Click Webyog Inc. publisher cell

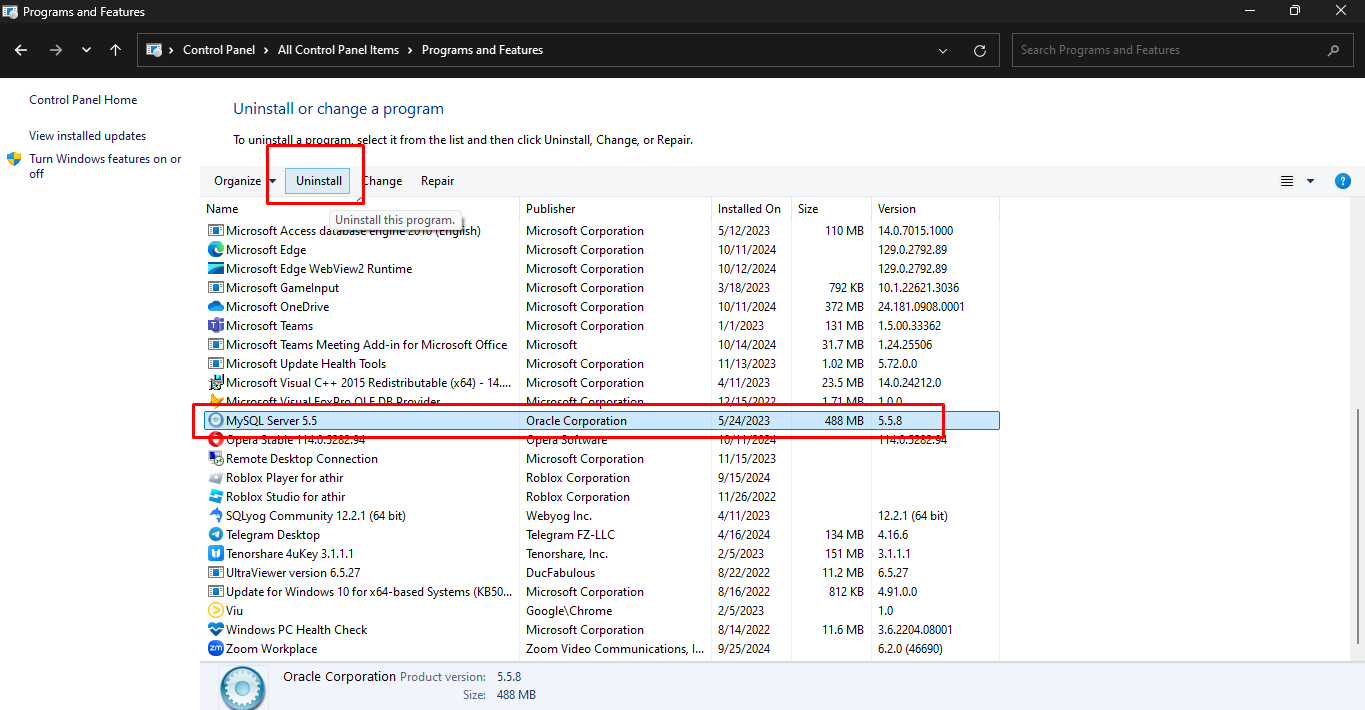click(x=559, y=516)
